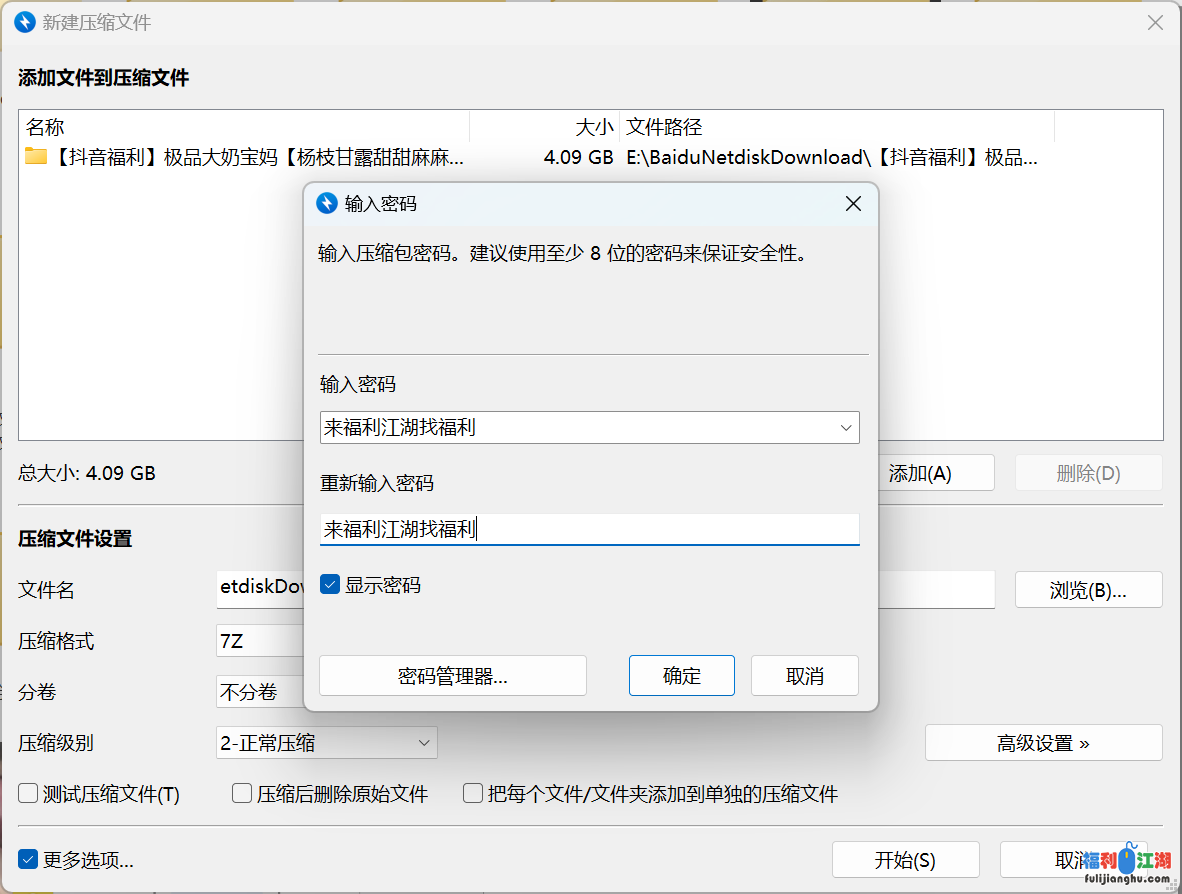Viewport: 1182px width, 894px height.
Task: Open the 高级设置 panel
Action: tap(1043, 742)
